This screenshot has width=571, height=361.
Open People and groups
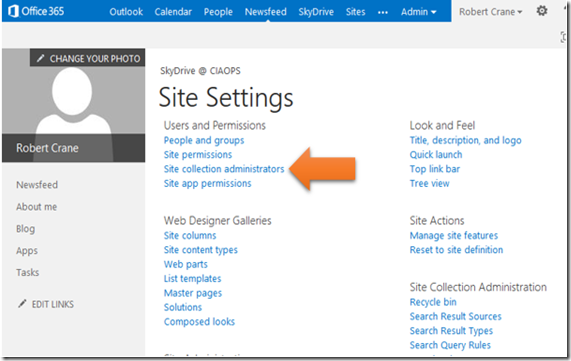tap(204, 140)
